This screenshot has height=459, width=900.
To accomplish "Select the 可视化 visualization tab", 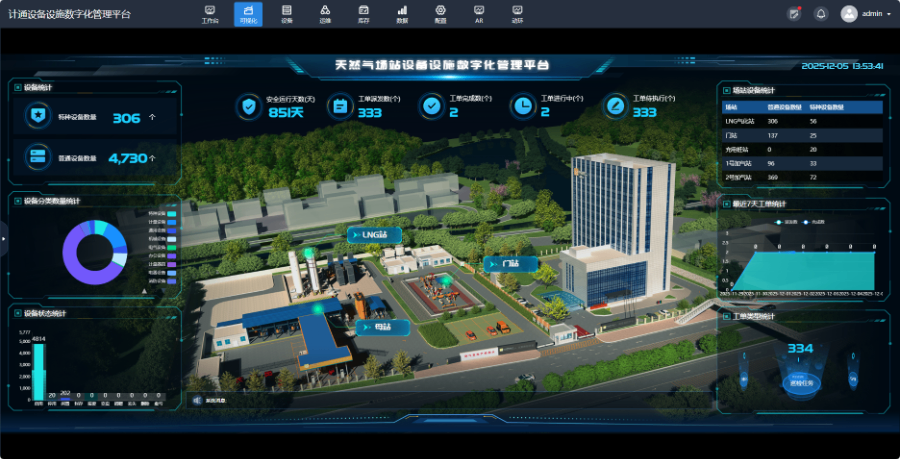I will coord(248,13).
